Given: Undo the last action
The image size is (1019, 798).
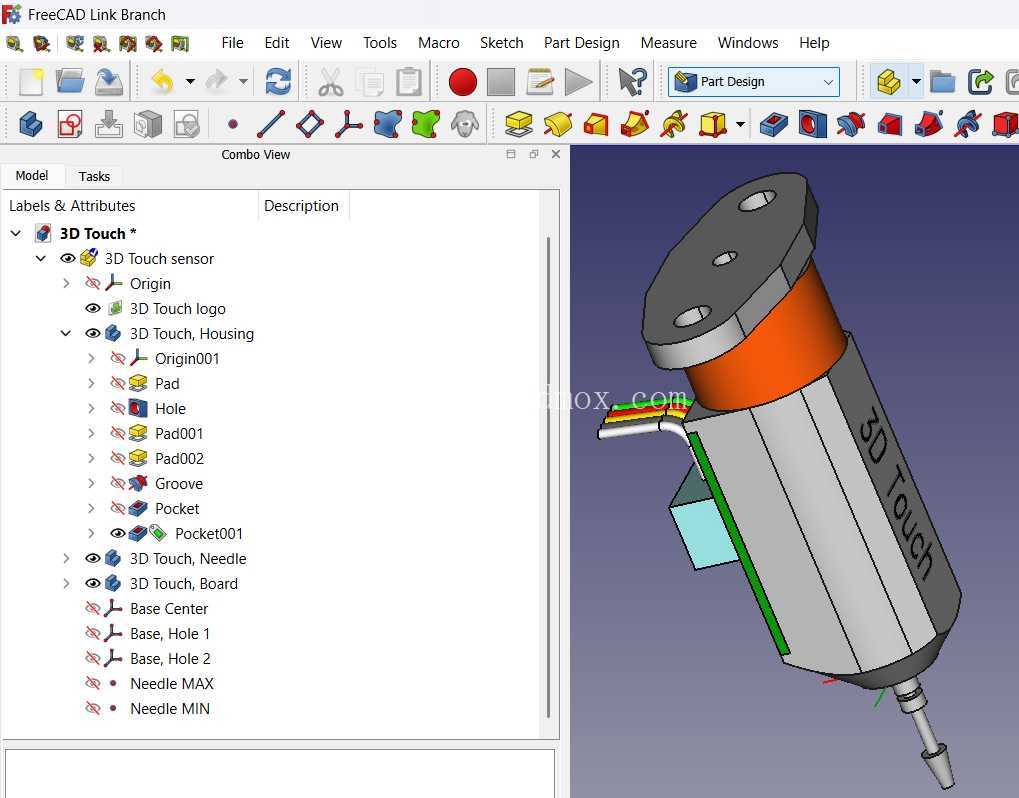Looking at the screenshot, I should 162,82.
